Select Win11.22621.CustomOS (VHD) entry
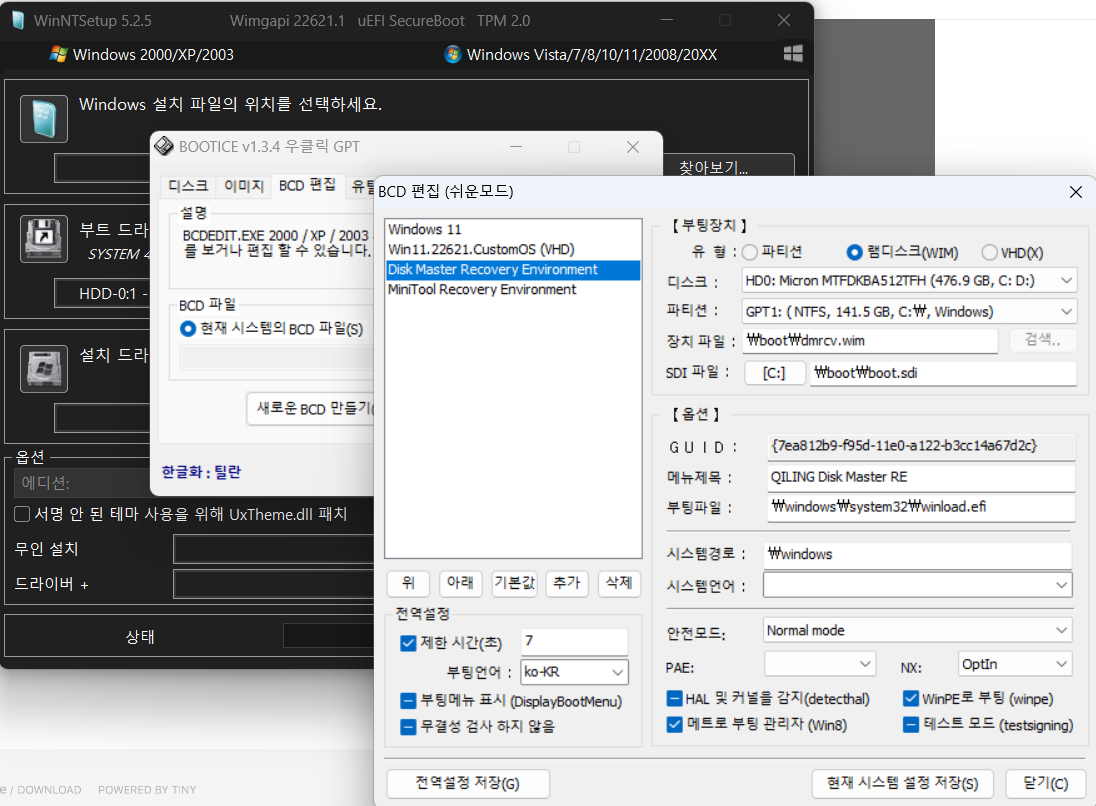The width and height of the screenshot is (1096, 806). coord(513,250)
